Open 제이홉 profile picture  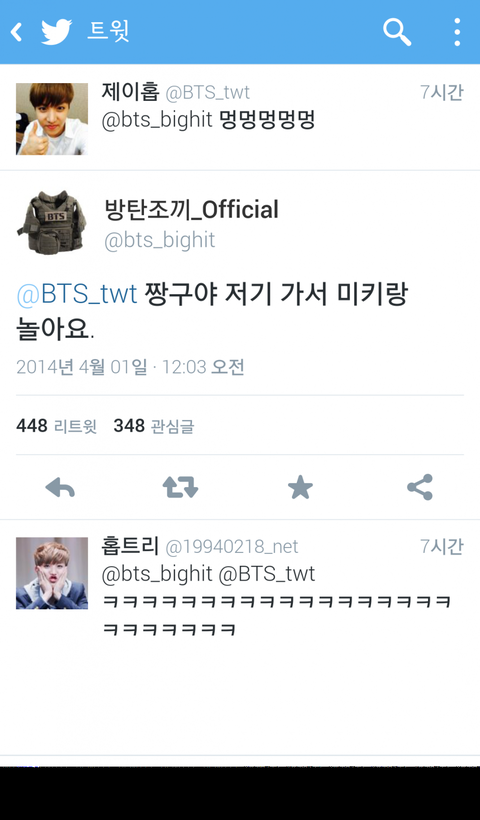[52, 119]
